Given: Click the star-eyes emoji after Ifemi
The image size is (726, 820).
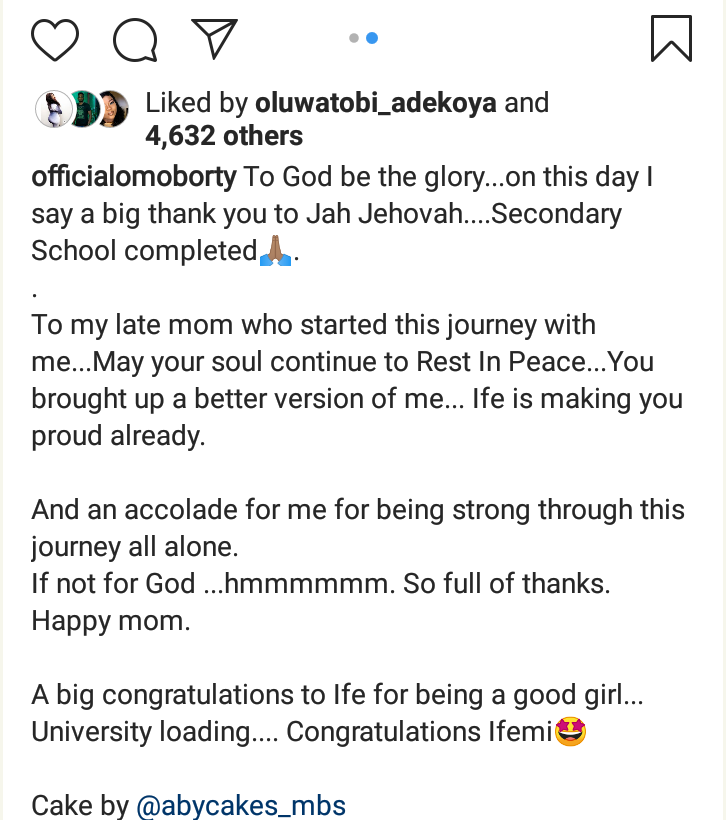Looking at the screenshot, I should [x=570, y=732].
